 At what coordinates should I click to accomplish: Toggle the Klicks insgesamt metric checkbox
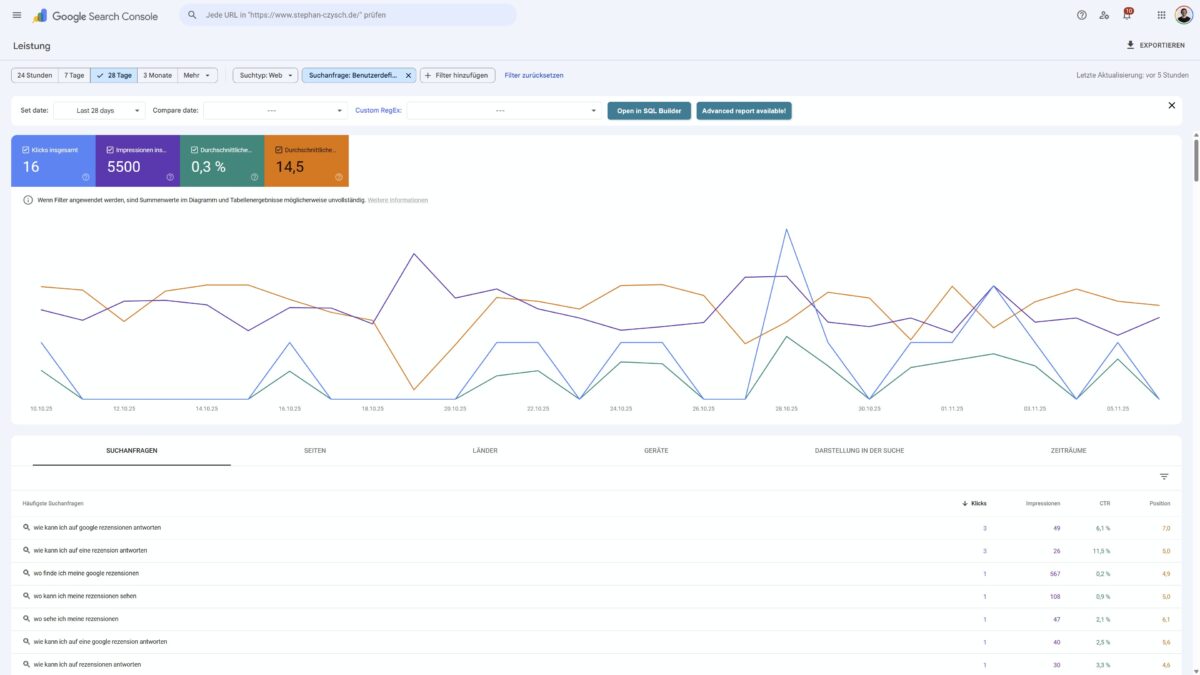point(26,150)
